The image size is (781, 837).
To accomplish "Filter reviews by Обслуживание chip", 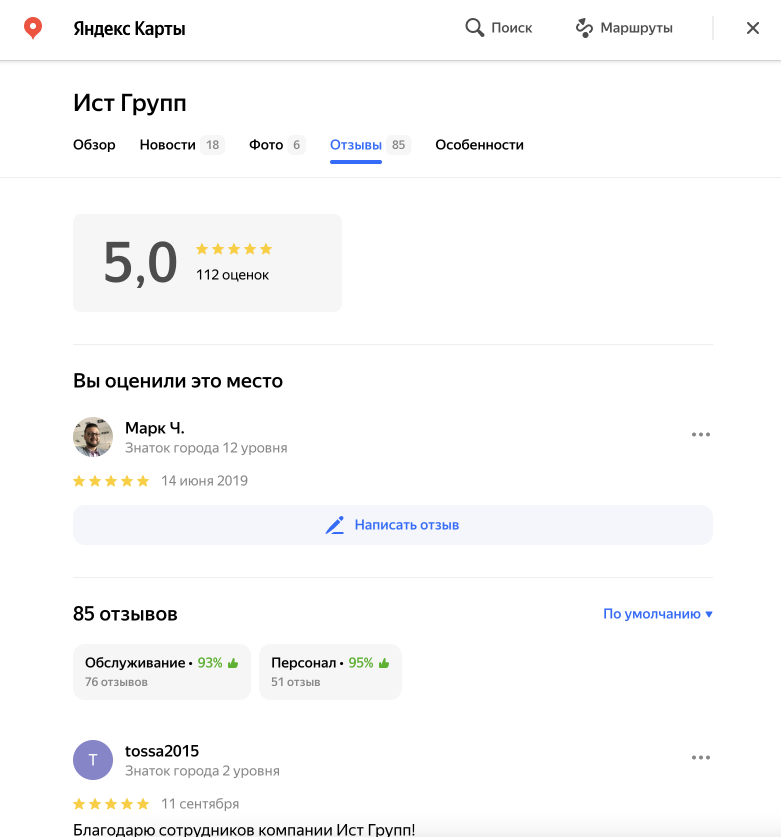I will point(162,672).
